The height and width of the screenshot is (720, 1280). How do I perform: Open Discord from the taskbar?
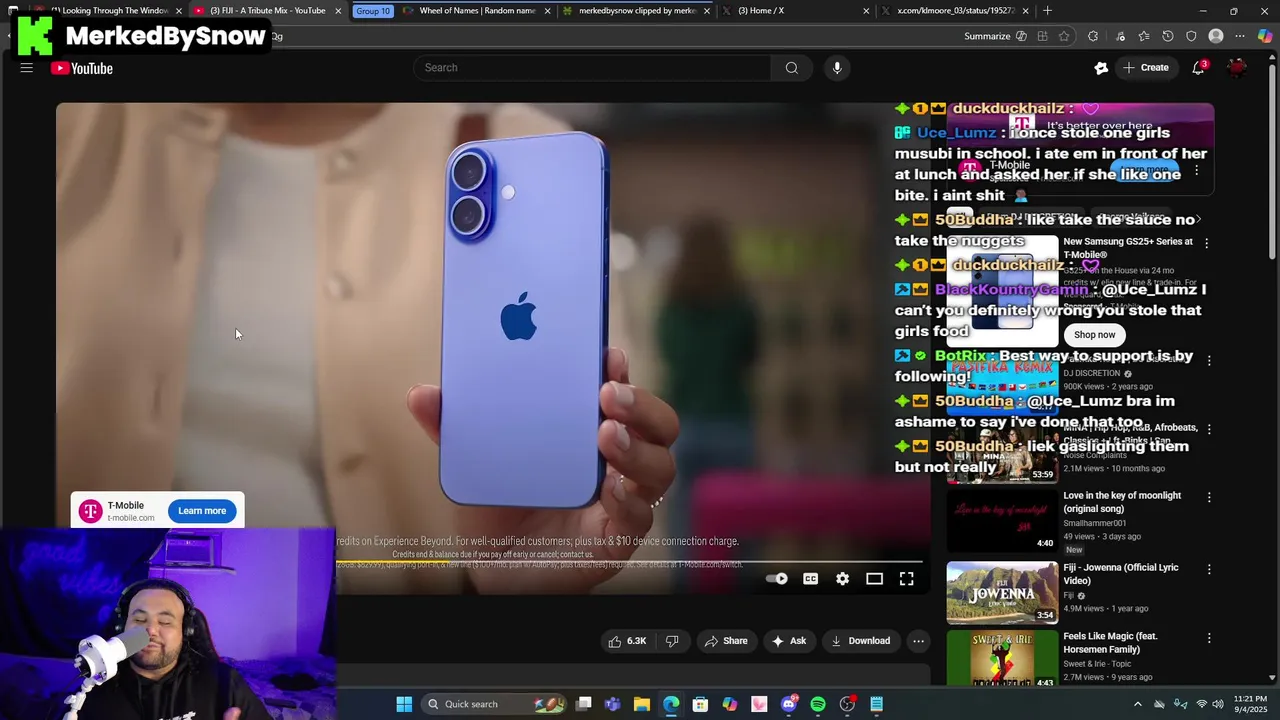788,704
